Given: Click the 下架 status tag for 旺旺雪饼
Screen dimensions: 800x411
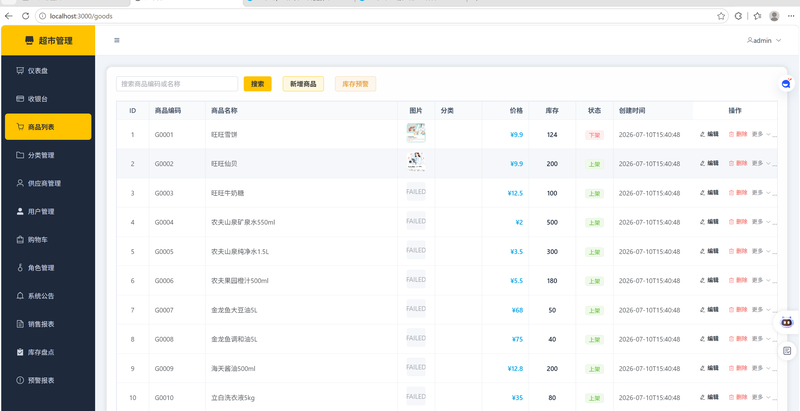Looking at the screenshot, I should tap(594, 135).
